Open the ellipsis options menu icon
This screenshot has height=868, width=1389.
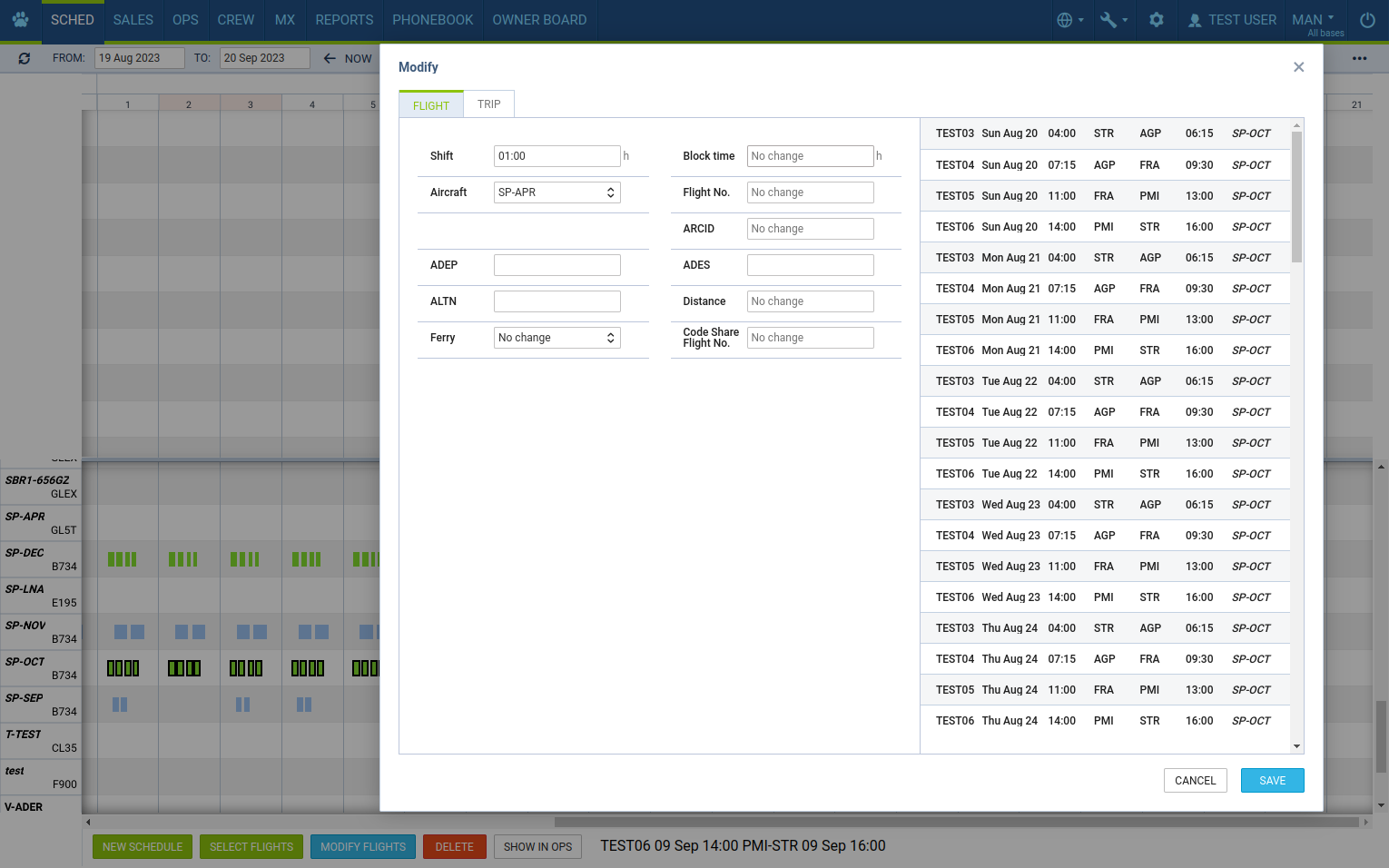click(1359, 57)
